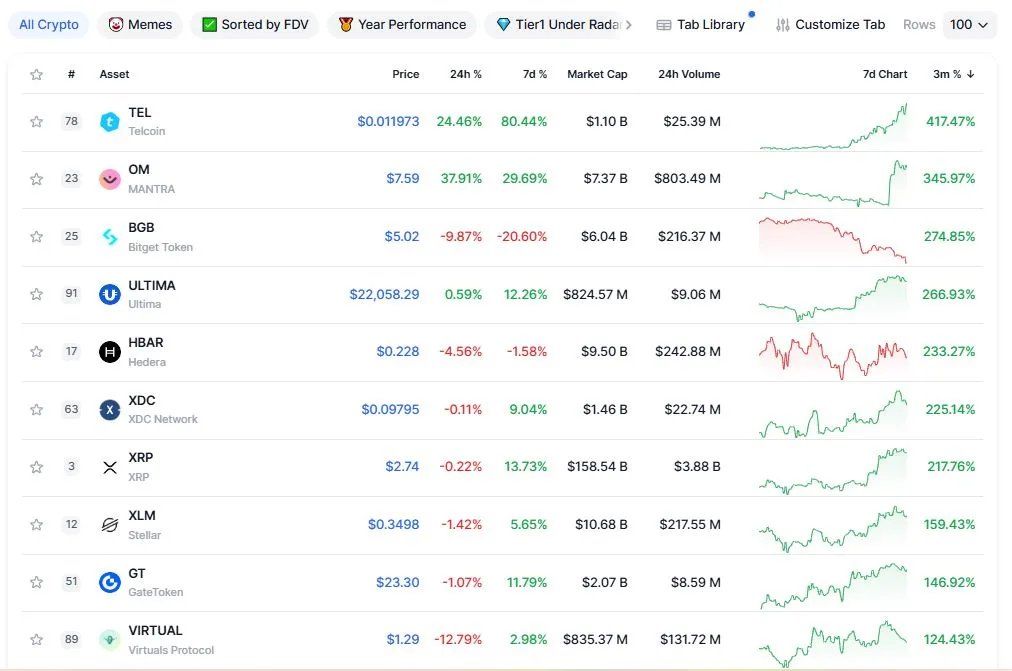Click the ULTIMA coin logo
Viewport: 1012px width, 671px height.
point(110,294)
